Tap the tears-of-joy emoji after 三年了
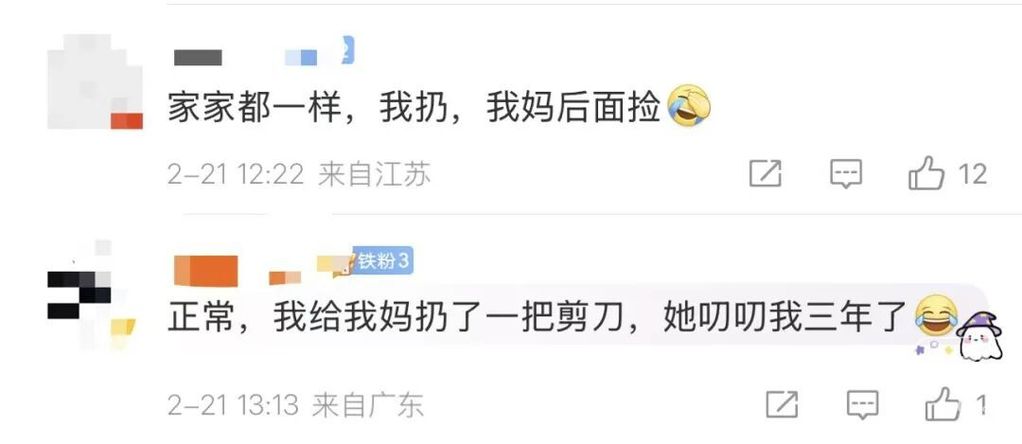 click(936, 319)
